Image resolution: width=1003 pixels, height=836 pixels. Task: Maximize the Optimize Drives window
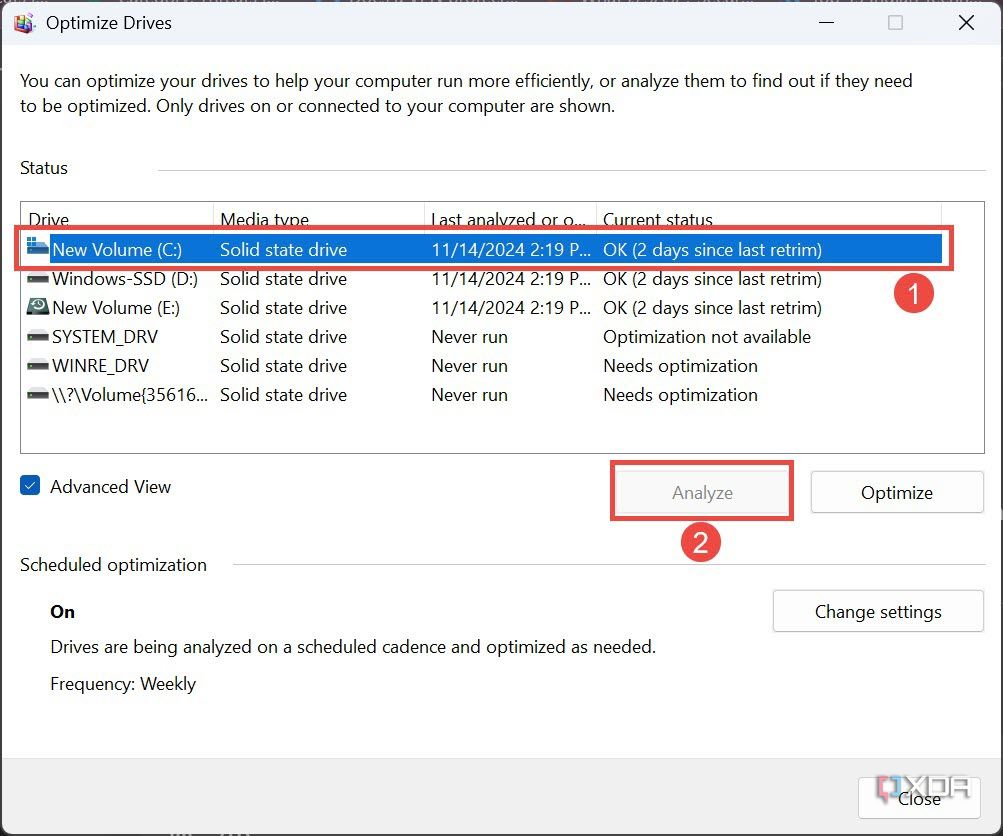895,23
